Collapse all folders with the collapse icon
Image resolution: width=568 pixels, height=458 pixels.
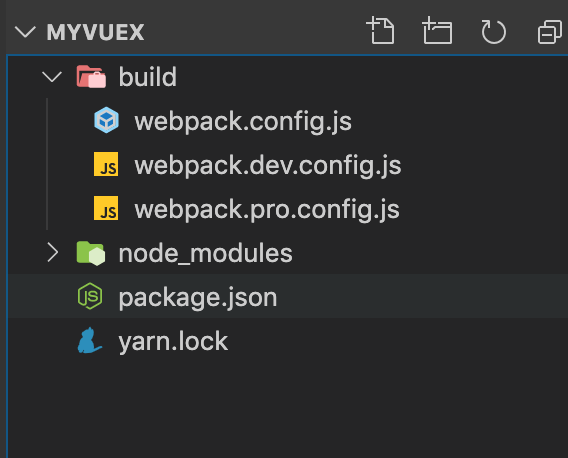pos(550,32)
